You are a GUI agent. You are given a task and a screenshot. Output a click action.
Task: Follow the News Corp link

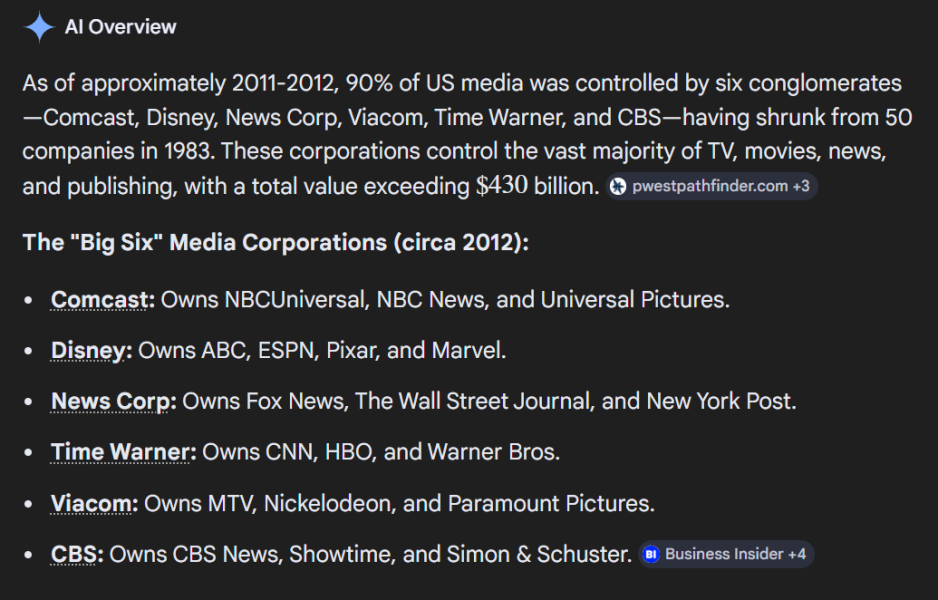click(x=110, y=401)
